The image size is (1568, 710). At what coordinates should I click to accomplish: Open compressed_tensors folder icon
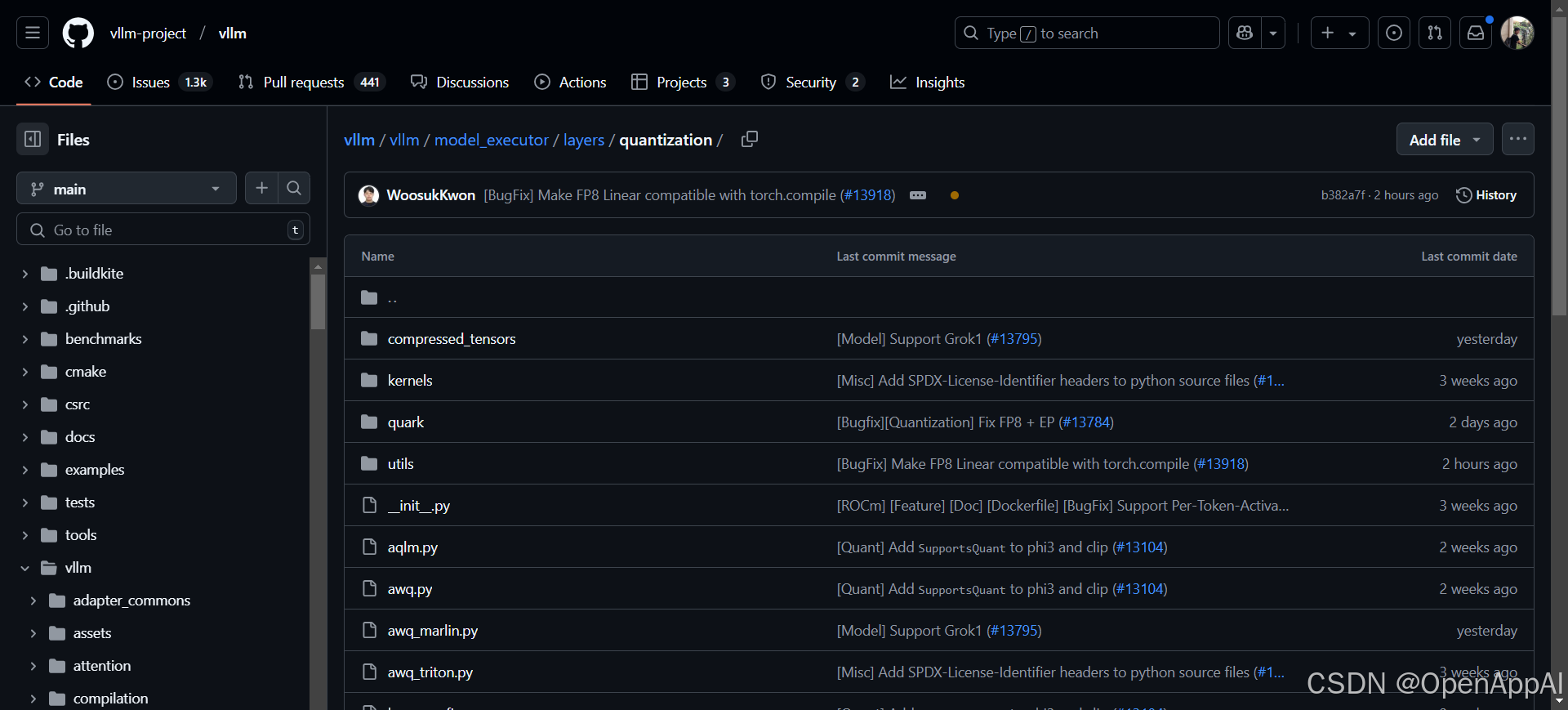click(369, 338)
